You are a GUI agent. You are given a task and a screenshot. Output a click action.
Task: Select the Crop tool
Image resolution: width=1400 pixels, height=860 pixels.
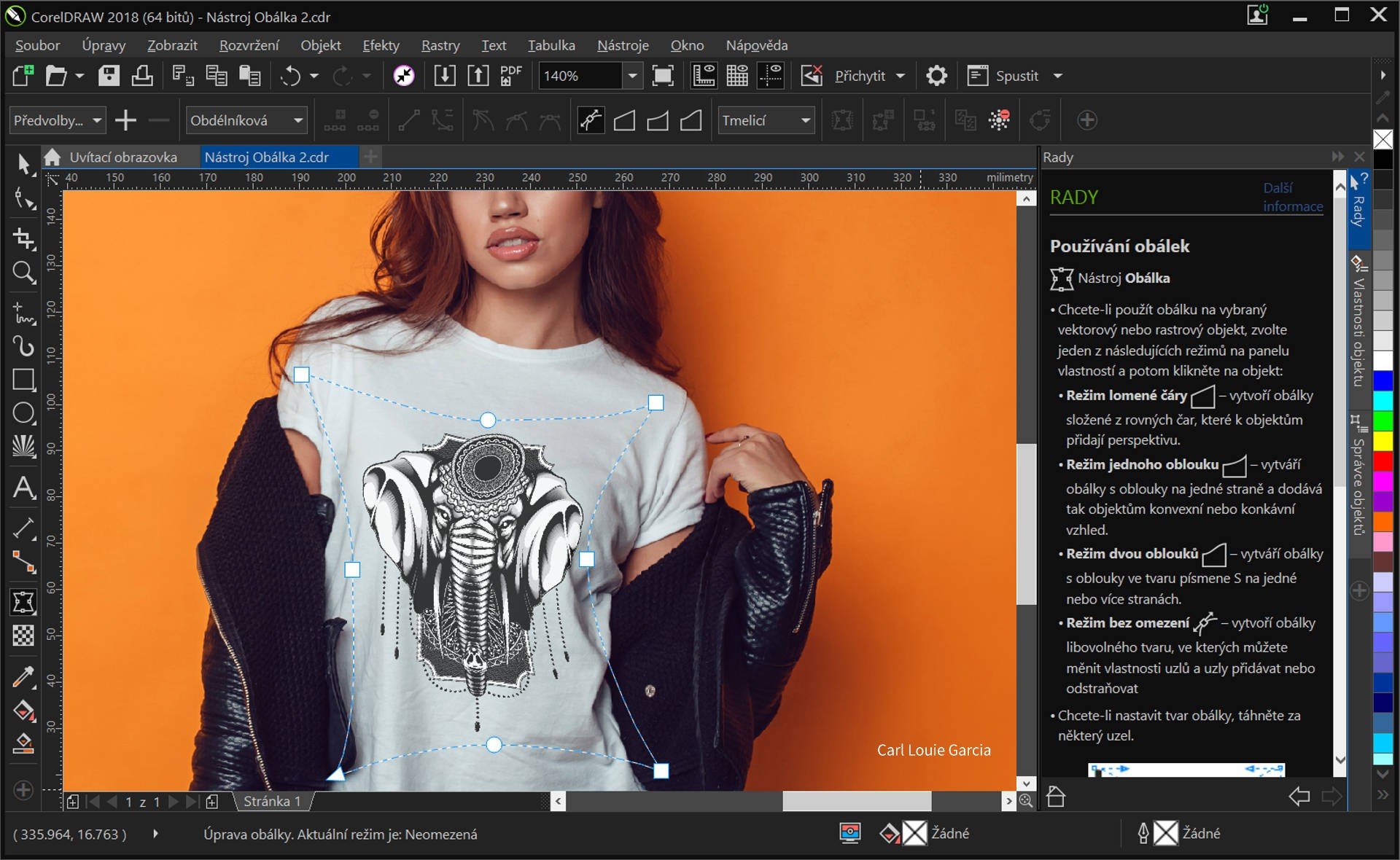click(23, 238)
